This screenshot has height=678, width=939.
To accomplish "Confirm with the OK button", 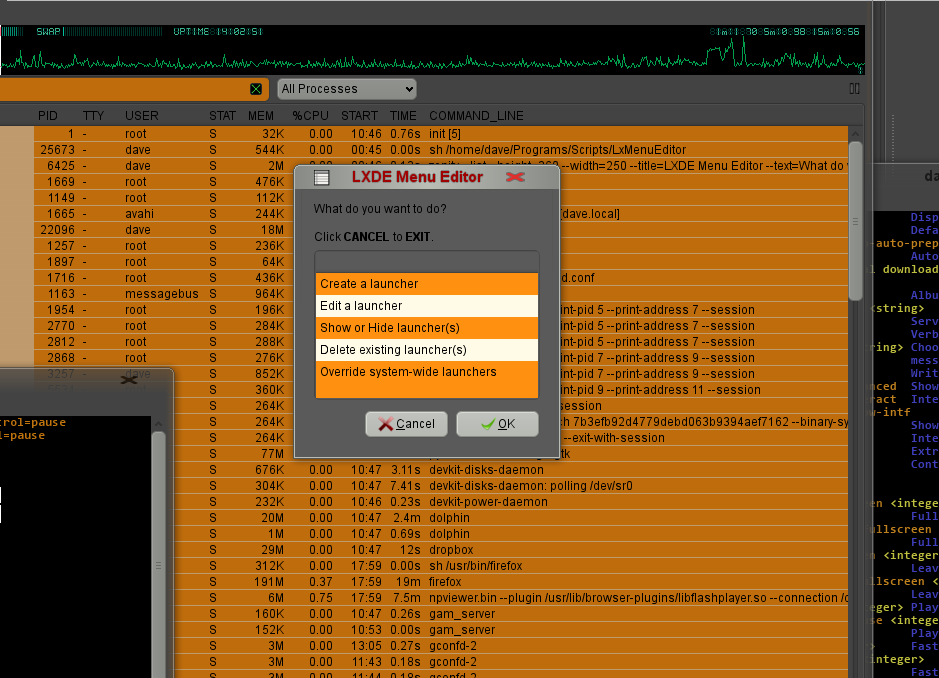I will point(498,424).
